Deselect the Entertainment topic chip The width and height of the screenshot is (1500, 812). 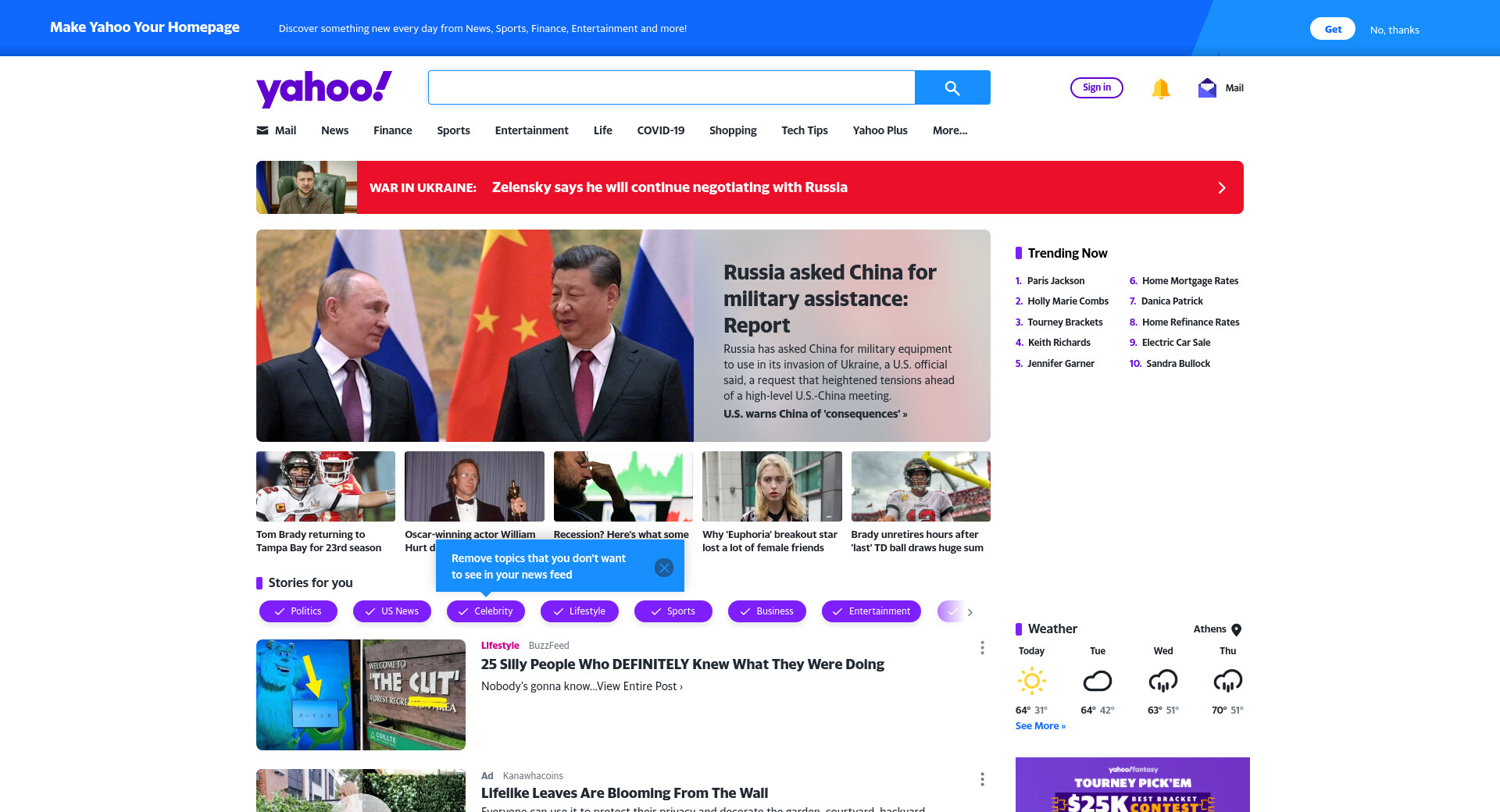871,611
